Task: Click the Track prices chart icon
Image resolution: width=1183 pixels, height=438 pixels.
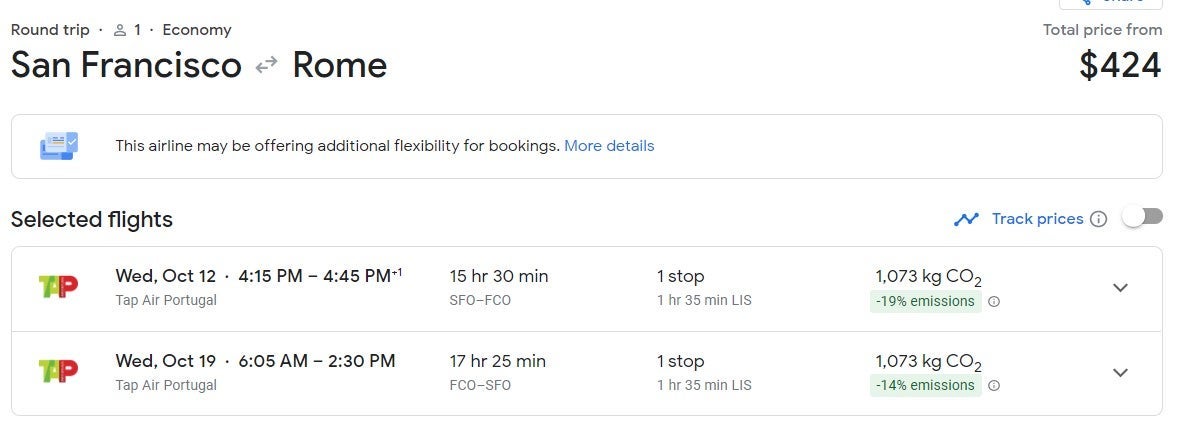Action: 966,219
